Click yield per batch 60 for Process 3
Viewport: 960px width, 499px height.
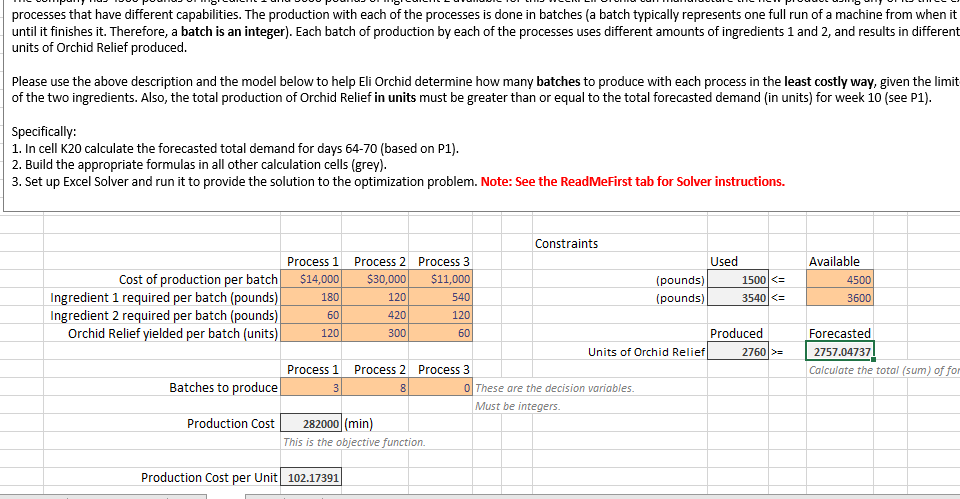coord(440,334)
